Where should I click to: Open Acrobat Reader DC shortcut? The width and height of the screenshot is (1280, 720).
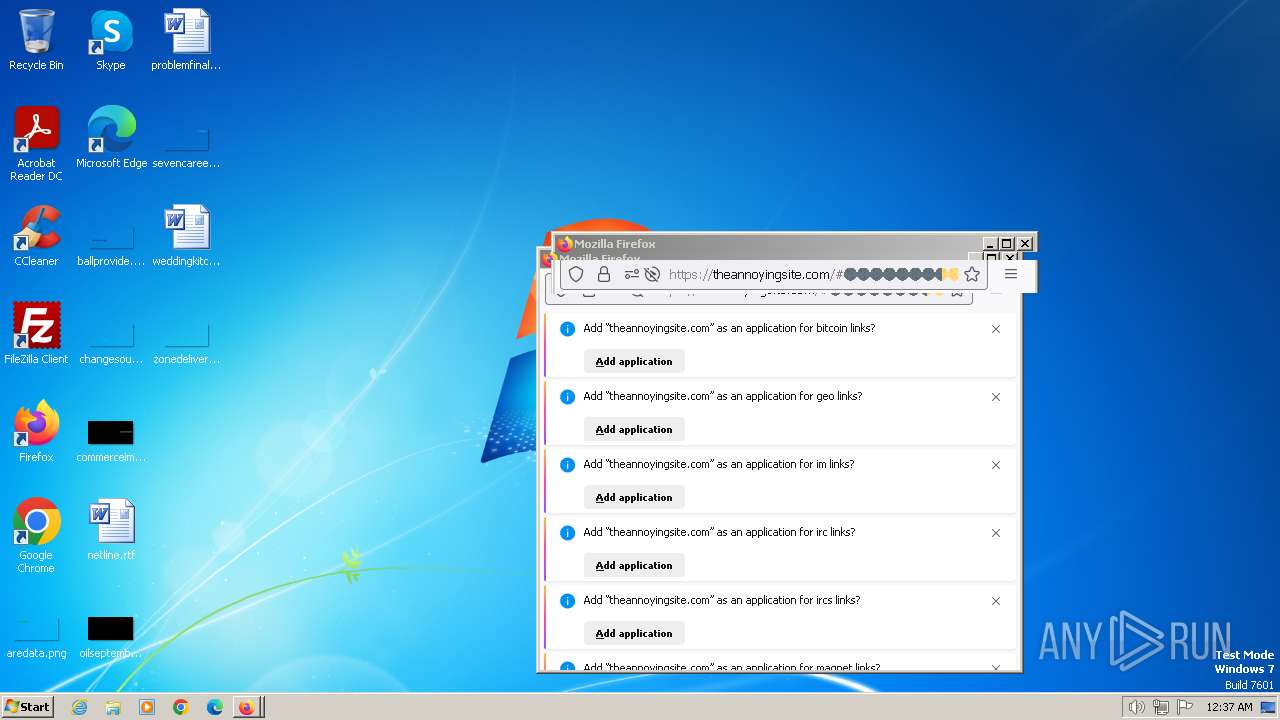click(36, 144)
